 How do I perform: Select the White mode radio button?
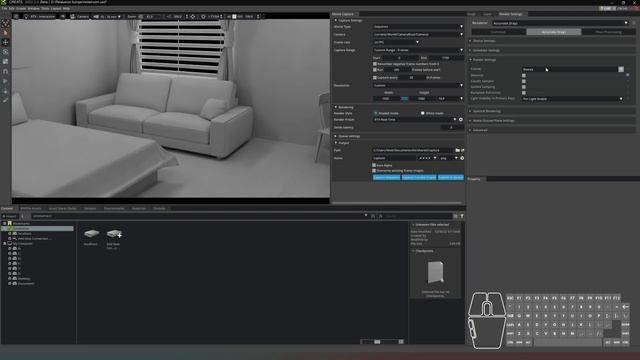(422, 113)
